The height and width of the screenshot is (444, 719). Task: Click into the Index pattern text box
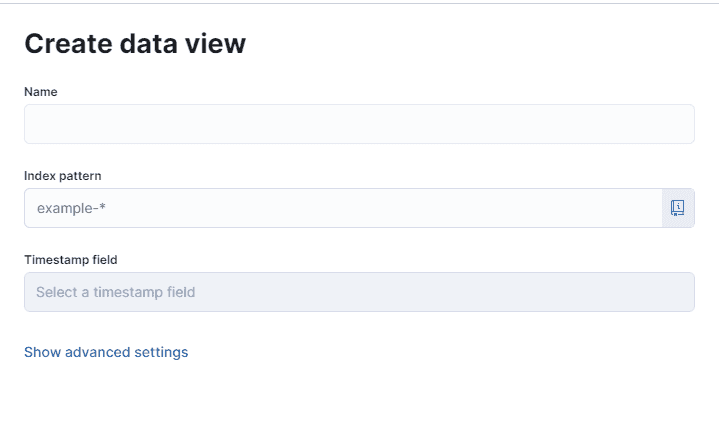pos(343,208)
